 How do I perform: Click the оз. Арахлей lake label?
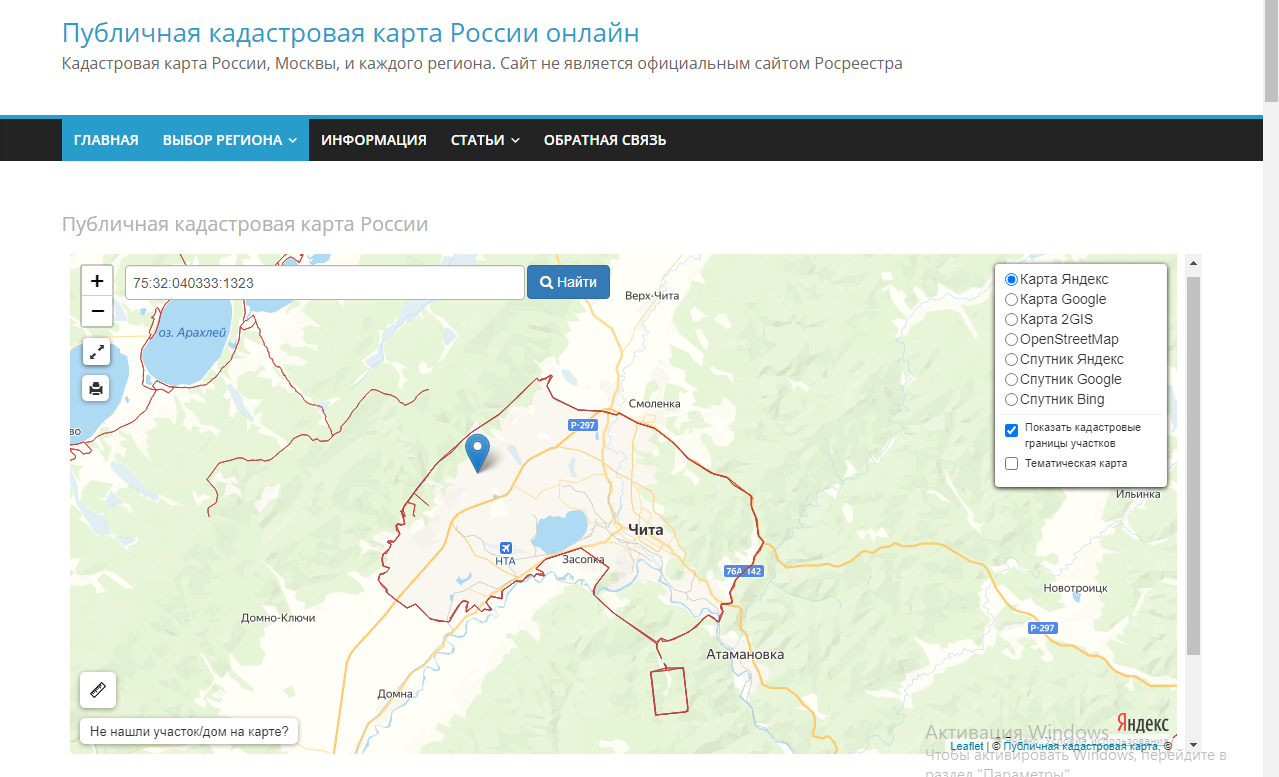(x=193, y=333)
